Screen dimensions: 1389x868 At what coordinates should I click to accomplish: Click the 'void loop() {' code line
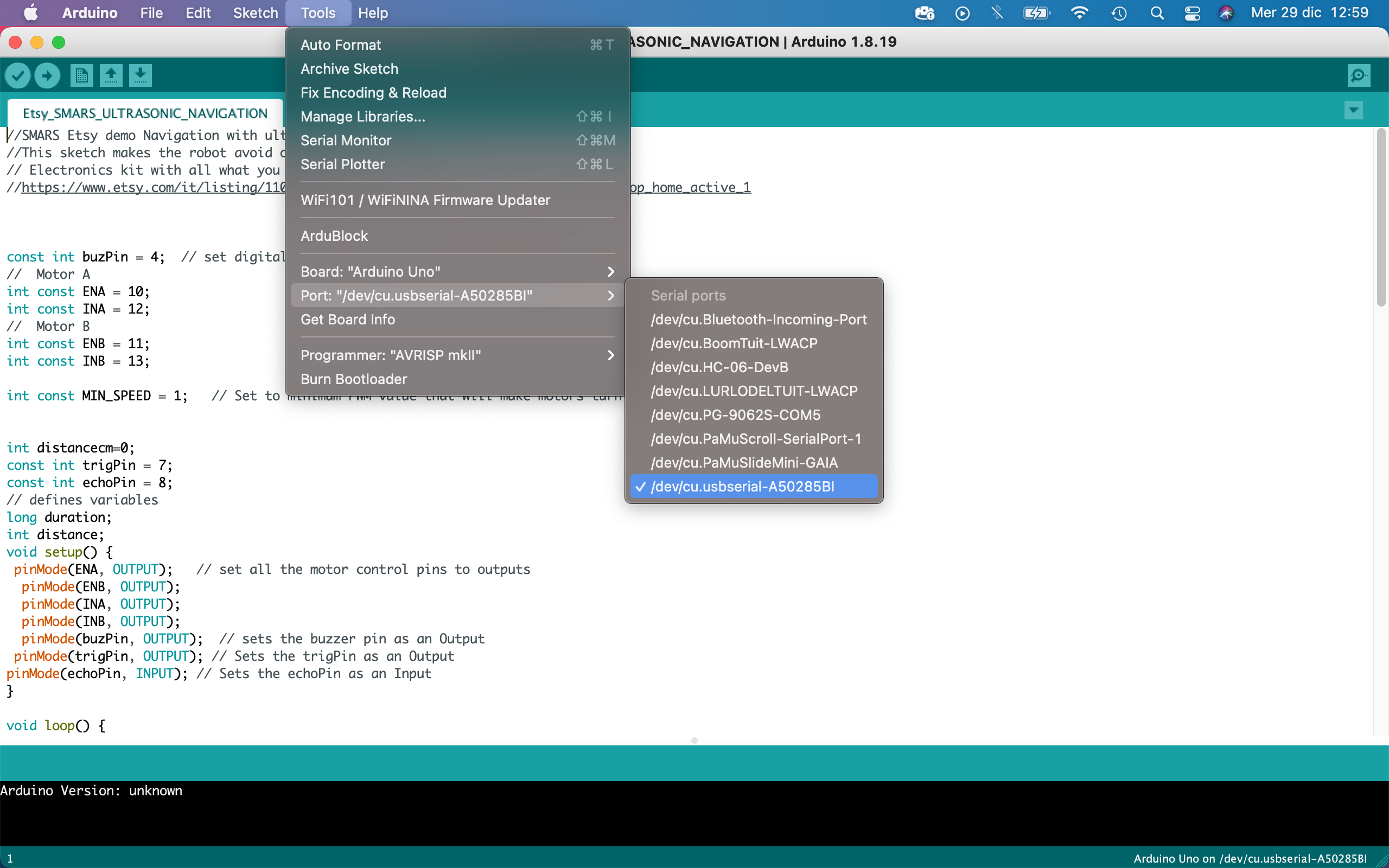[x=56, y=726]
